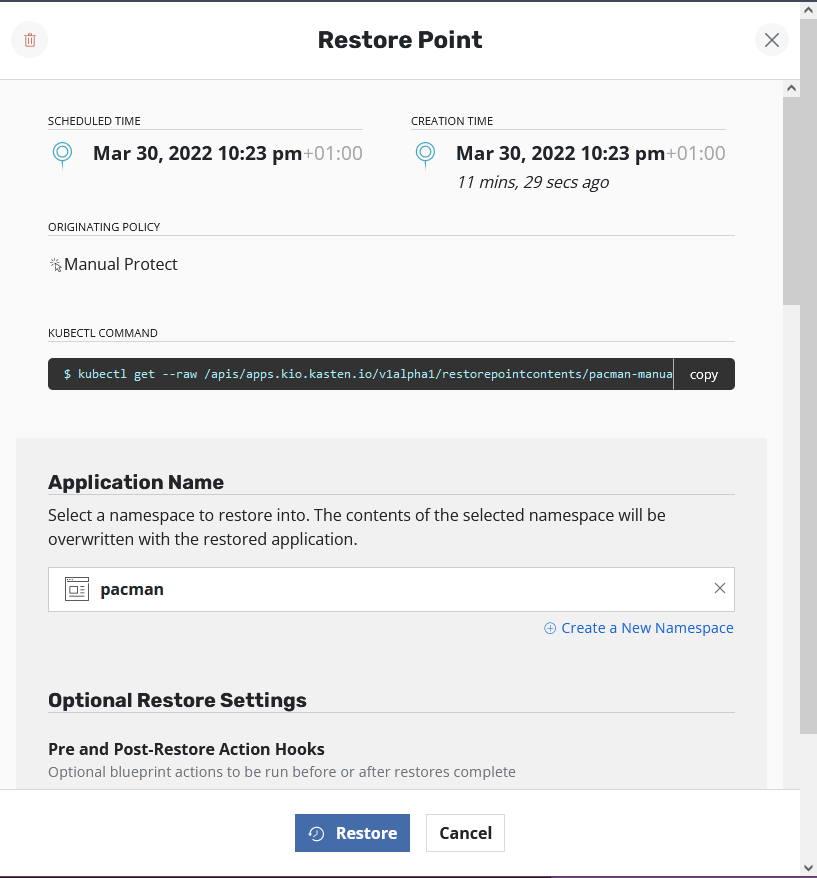Cancel the restore dialog

(465, 833)
